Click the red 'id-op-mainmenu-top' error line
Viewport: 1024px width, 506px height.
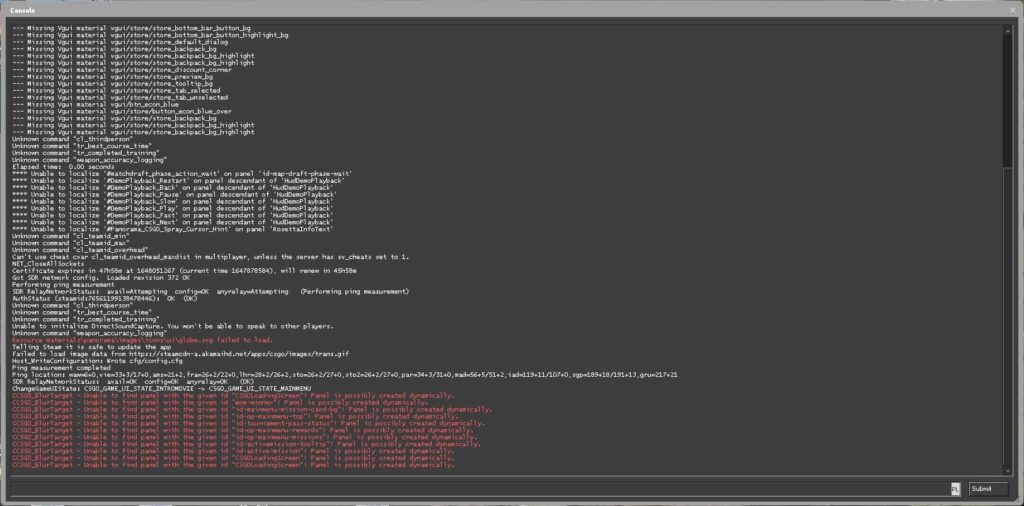pyautogui.click(x=235, y=416)
